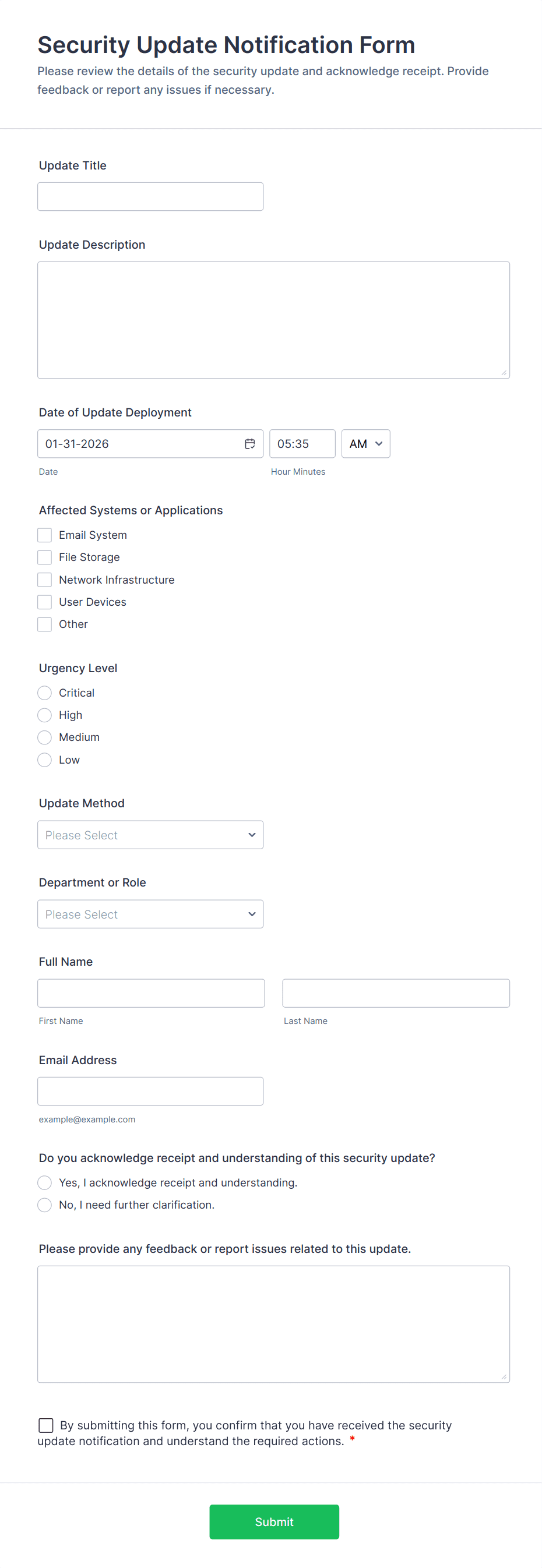The height and width of the screenshot is (1568, 542).
Task: Open the calendar date picker icon
Action: click(249, 444)
